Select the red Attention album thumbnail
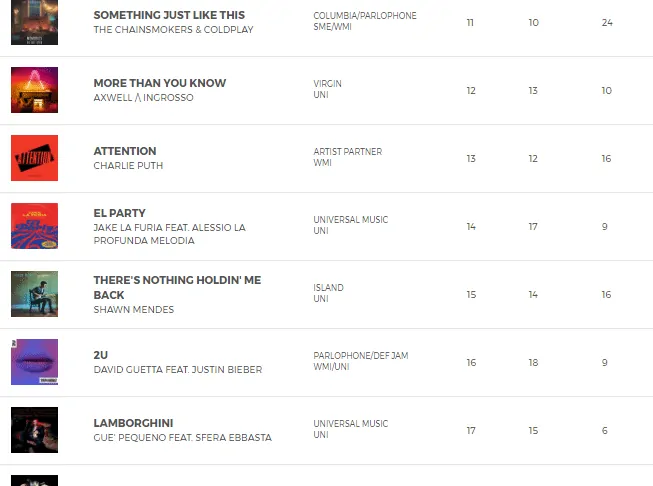 34,158
